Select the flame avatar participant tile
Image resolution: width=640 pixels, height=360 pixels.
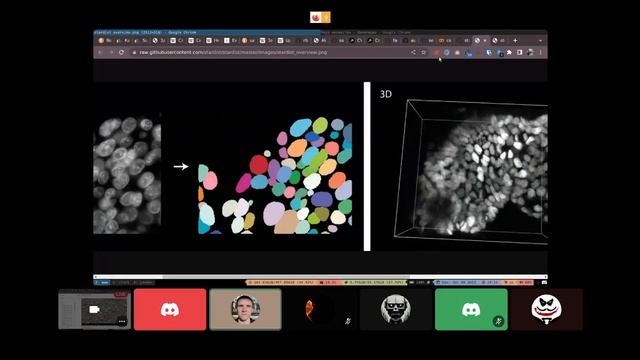(x=320, y=309)
